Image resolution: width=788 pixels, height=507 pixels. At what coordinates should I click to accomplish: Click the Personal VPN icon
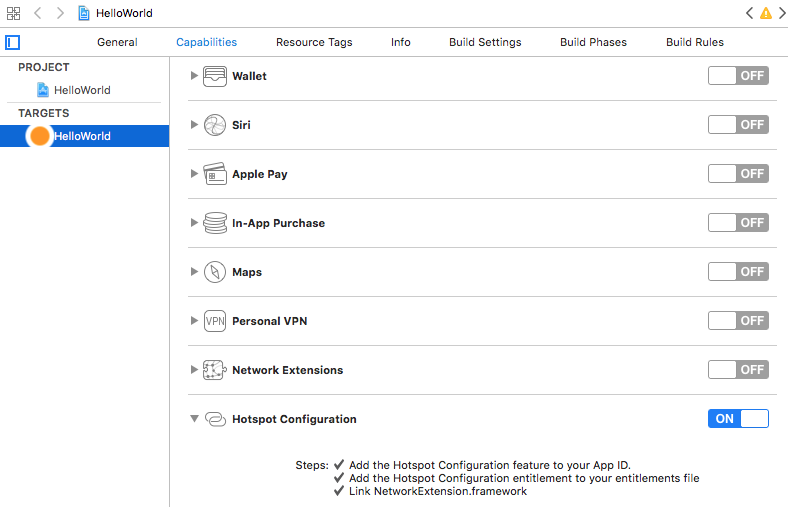click(x=215, y=321)
